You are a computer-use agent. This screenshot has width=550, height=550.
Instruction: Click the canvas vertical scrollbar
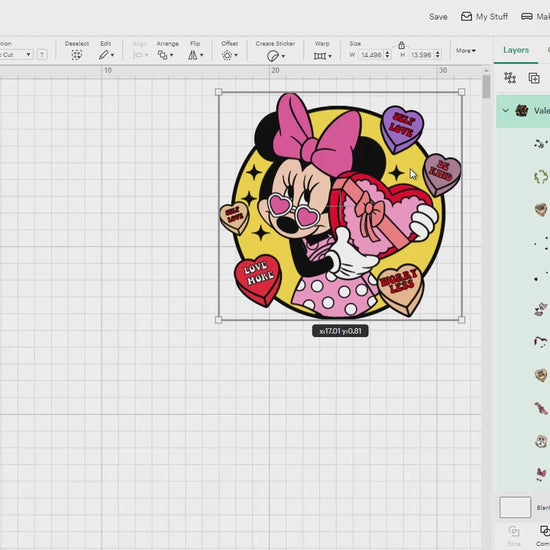click(x=486, y=87)
